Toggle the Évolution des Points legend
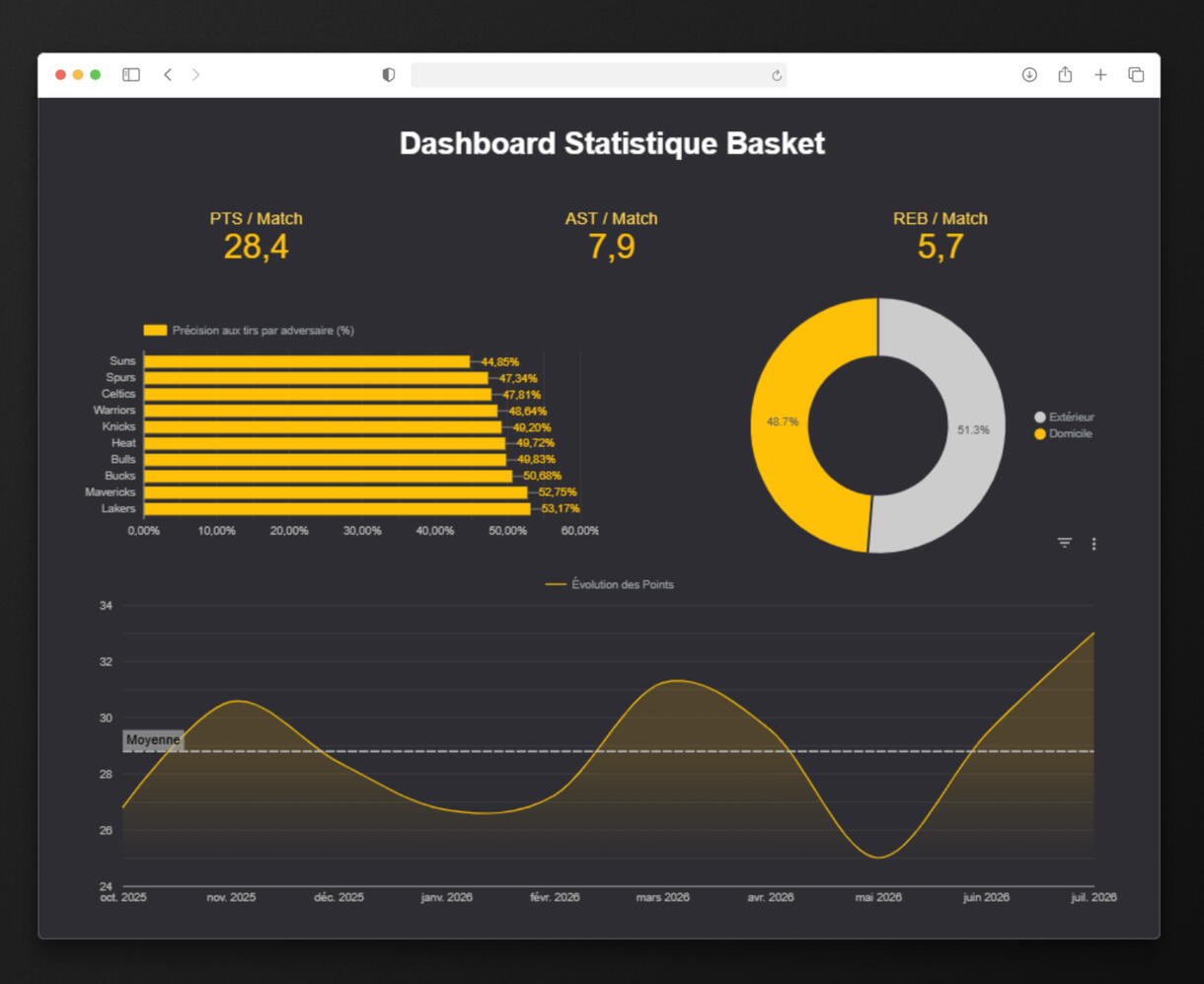 pyautogui.click(x=610, y=584)
